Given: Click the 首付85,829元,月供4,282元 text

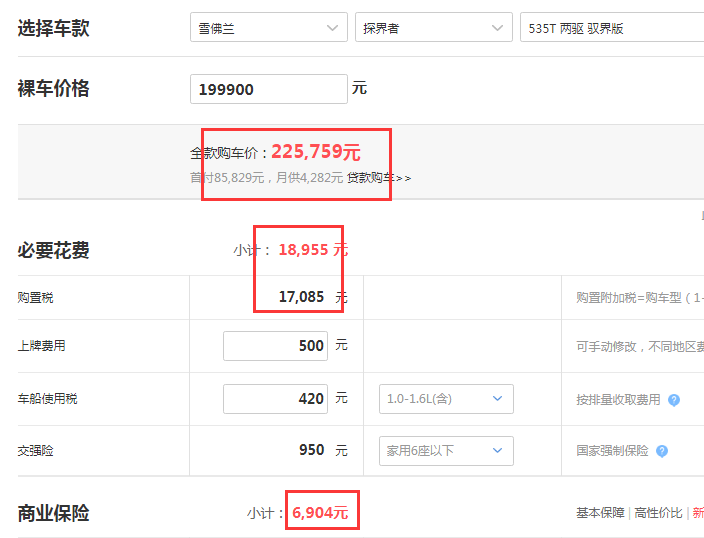Looking at the screenshot, I should [267, 178].
